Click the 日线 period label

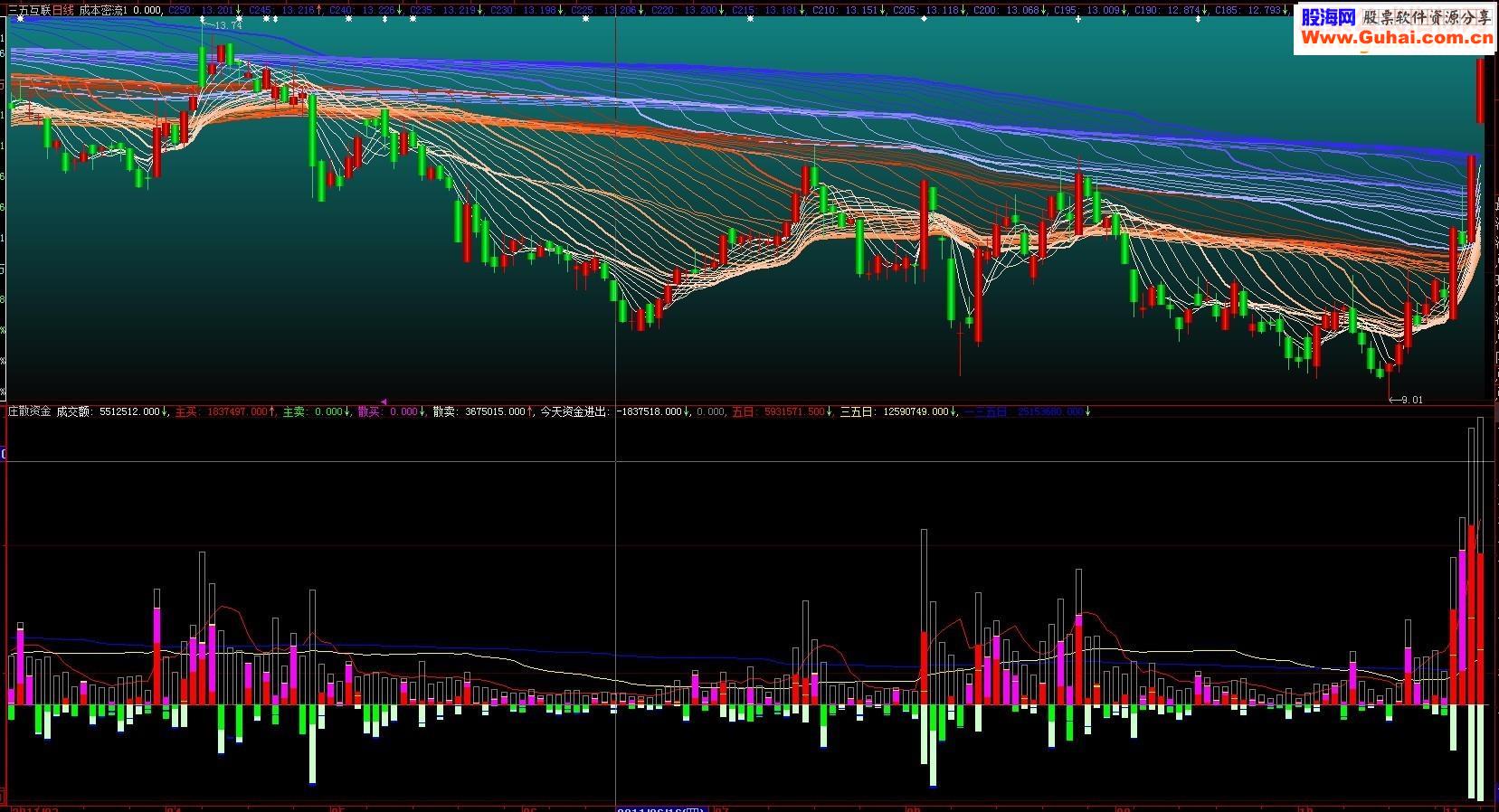[x=62, y=11]
